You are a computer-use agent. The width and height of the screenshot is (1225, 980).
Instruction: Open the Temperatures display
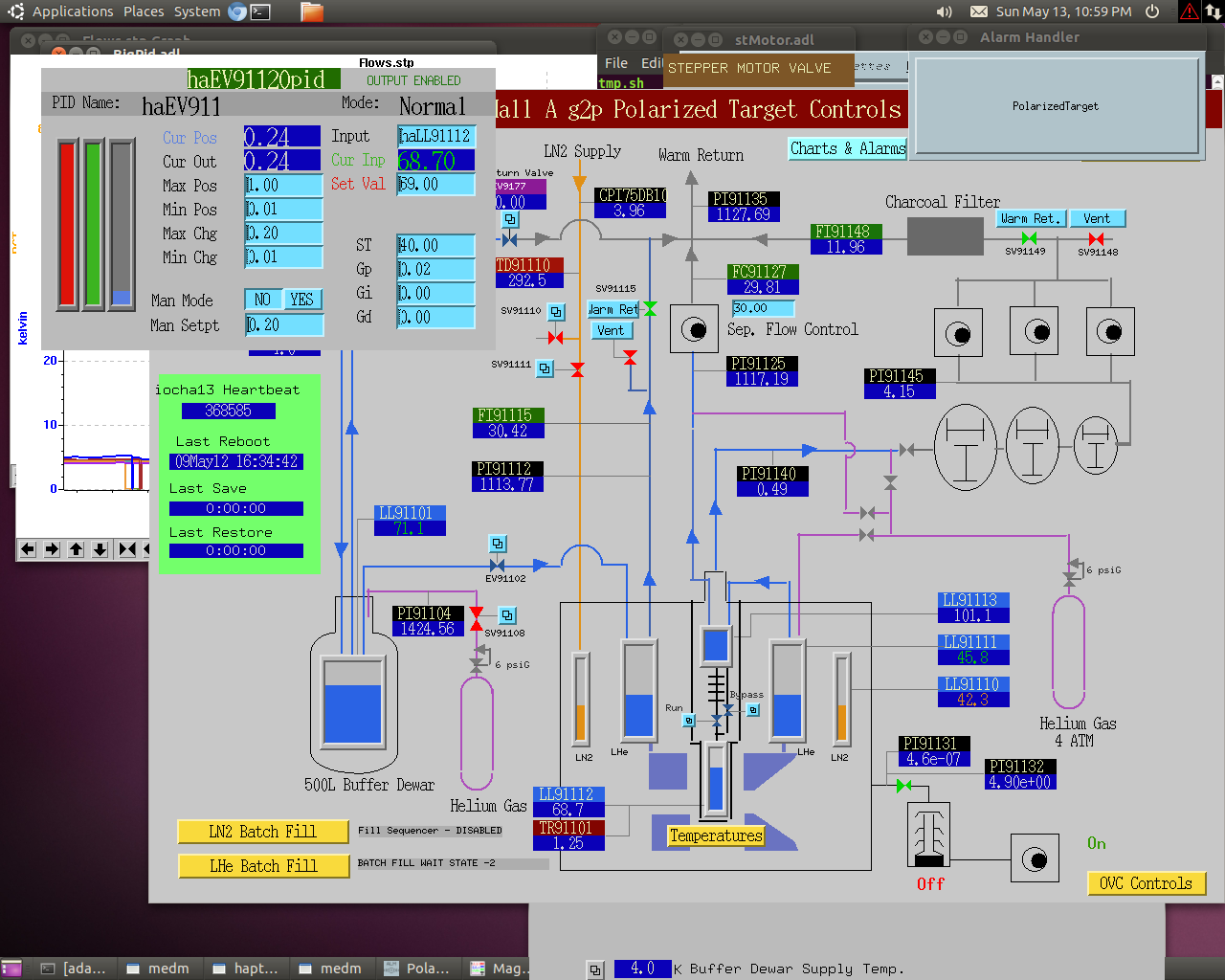pyautogui.click(x=716, y=835)
